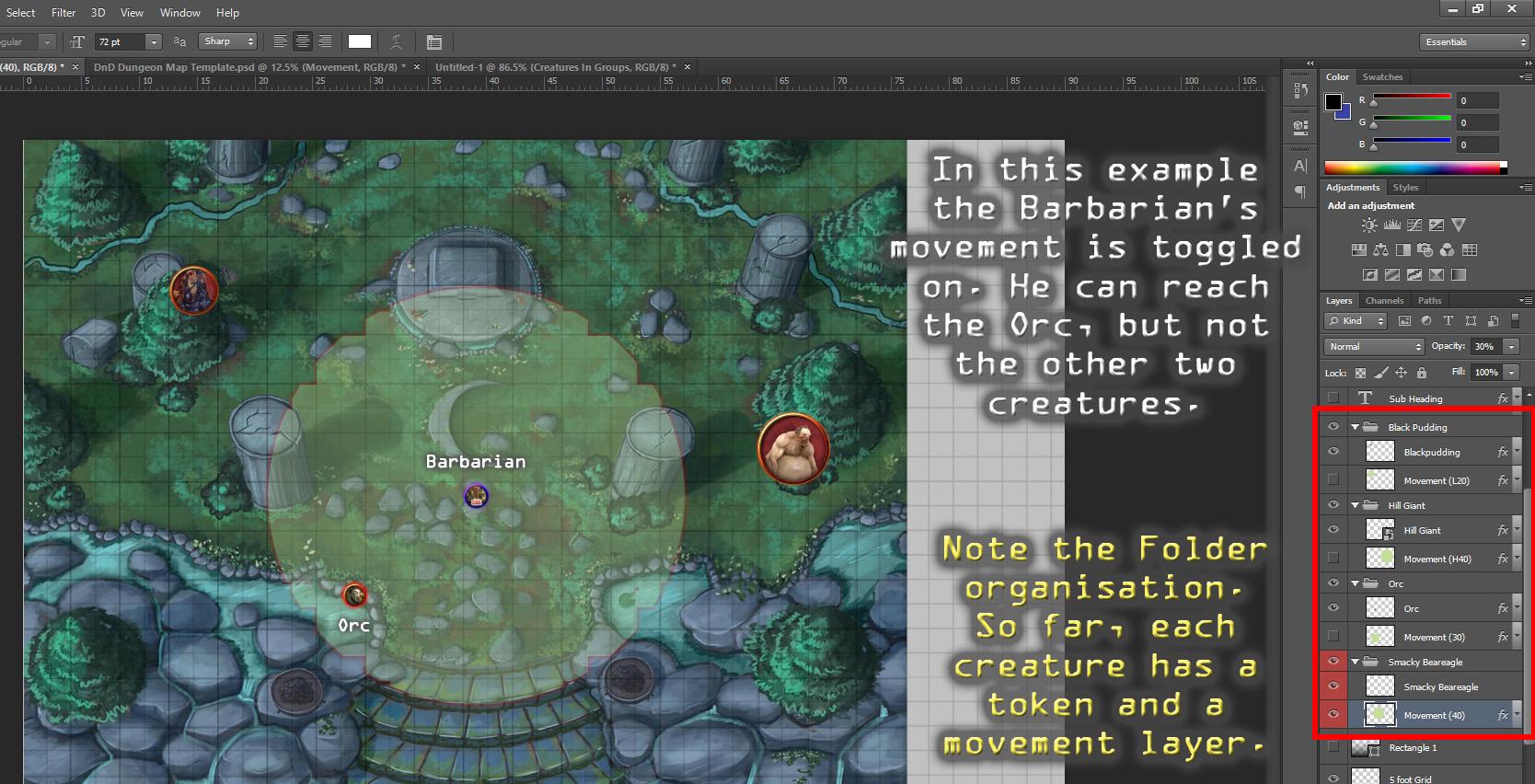
Task: Click the black foreground color swatch
Action: click(1333, 102)
